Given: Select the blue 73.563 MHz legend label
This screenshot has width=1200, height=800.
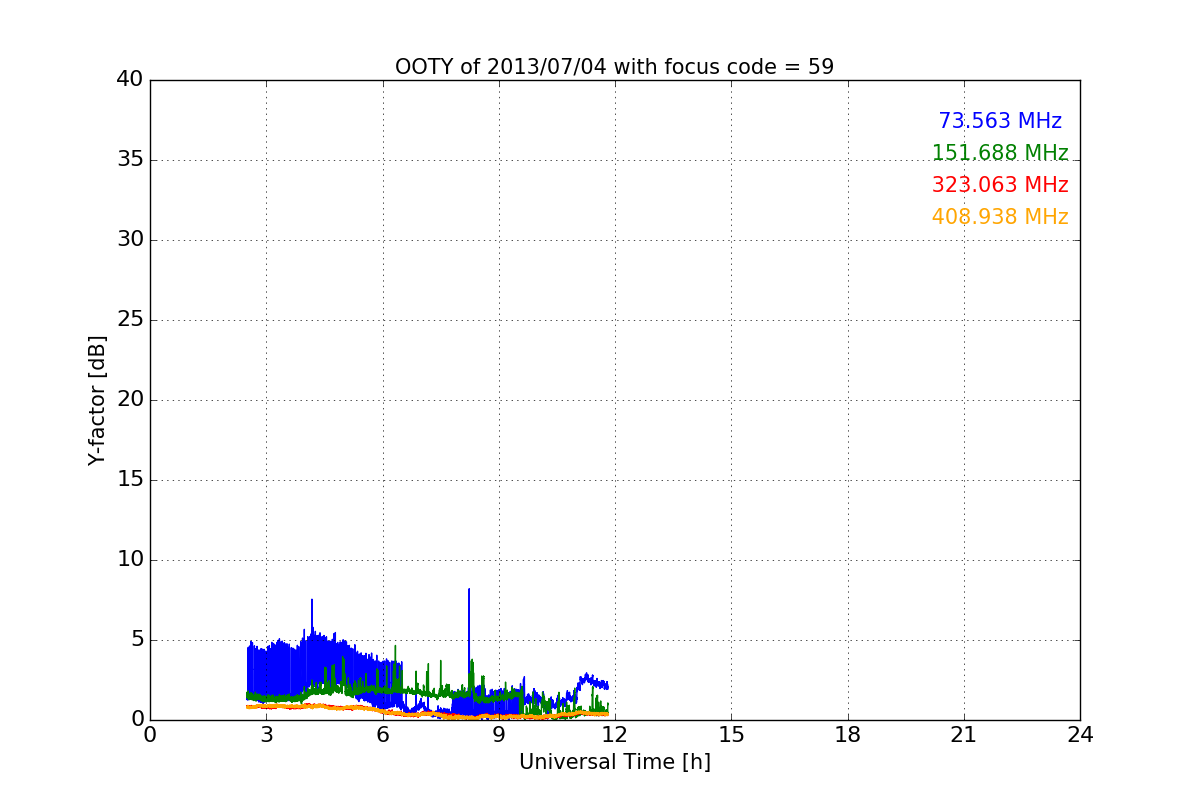Looking at the screenshot, I should click(x=1000, y=121).
